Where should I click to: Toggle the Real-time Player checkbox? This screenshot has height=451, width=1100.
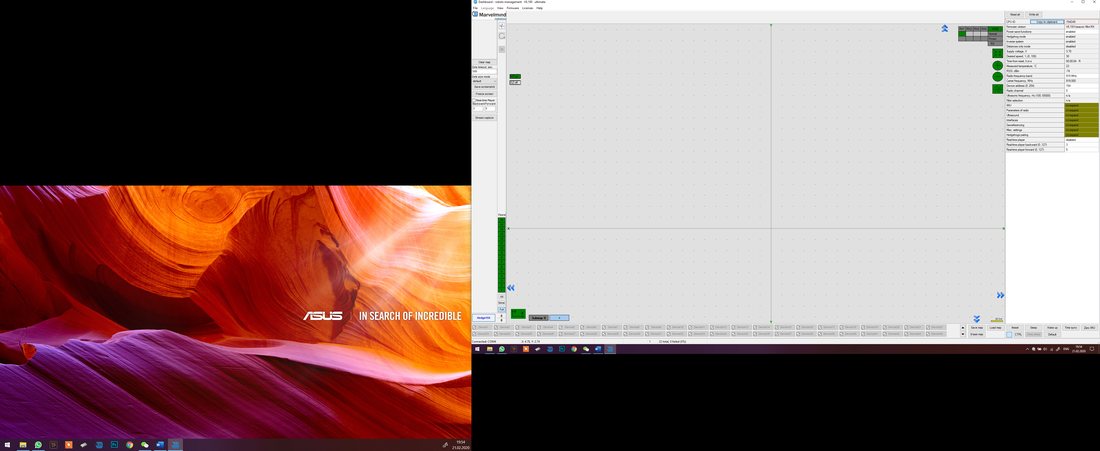pos(474,100)
